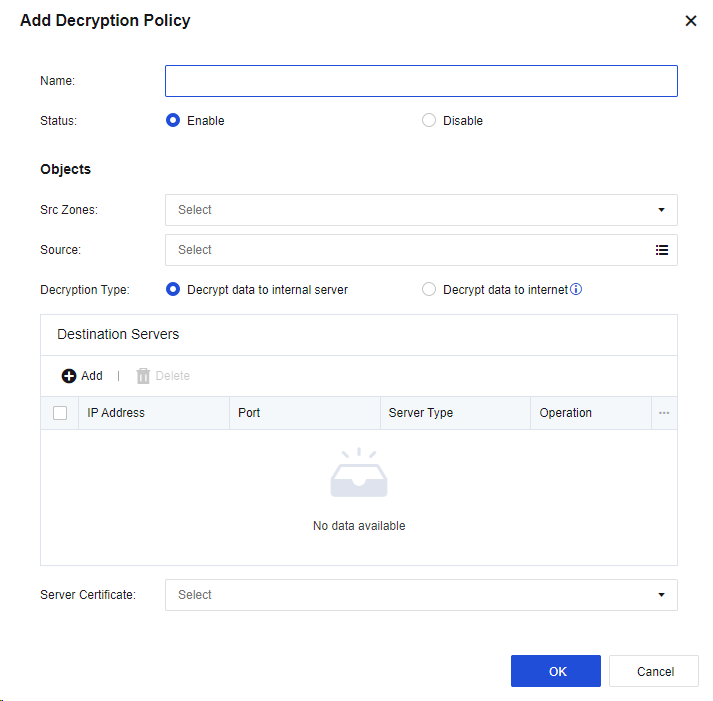Click the Name input field

[x=421, y=81]
